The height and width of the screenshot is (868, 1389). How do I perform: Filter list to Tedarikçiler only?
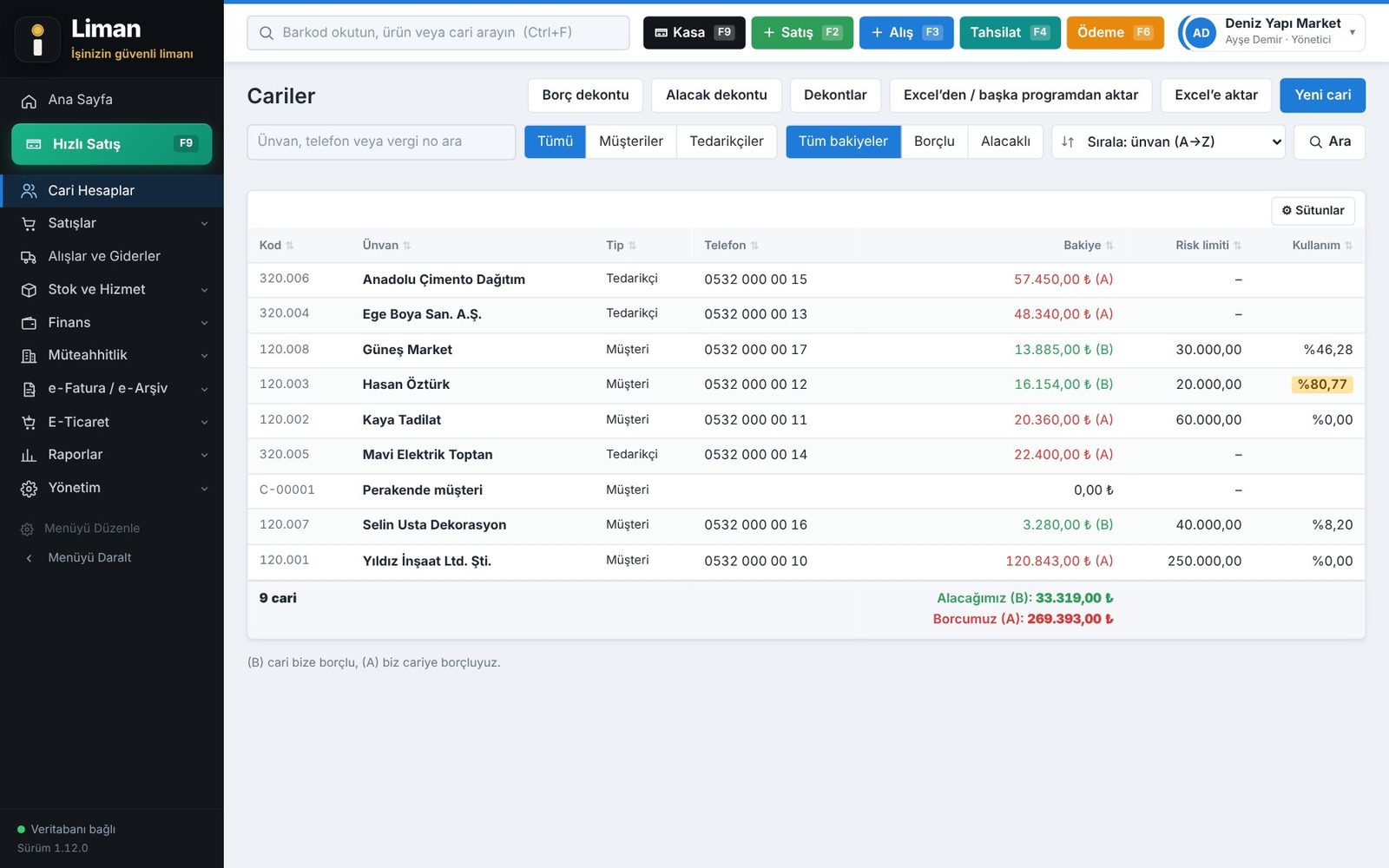tap(727, 141)
